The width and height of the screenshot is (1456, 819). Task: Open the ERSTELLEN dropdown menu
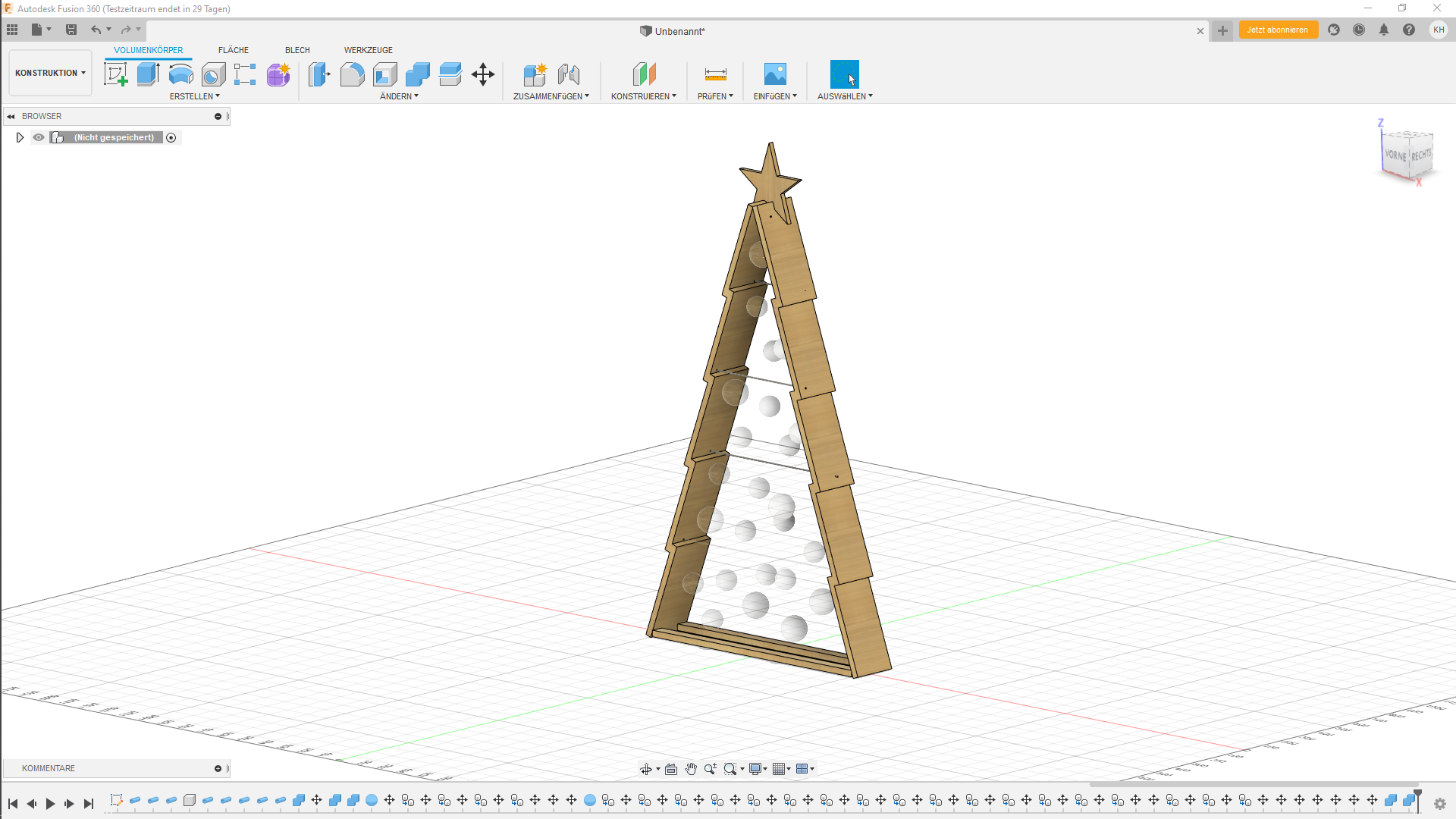(x=194, y=96)
